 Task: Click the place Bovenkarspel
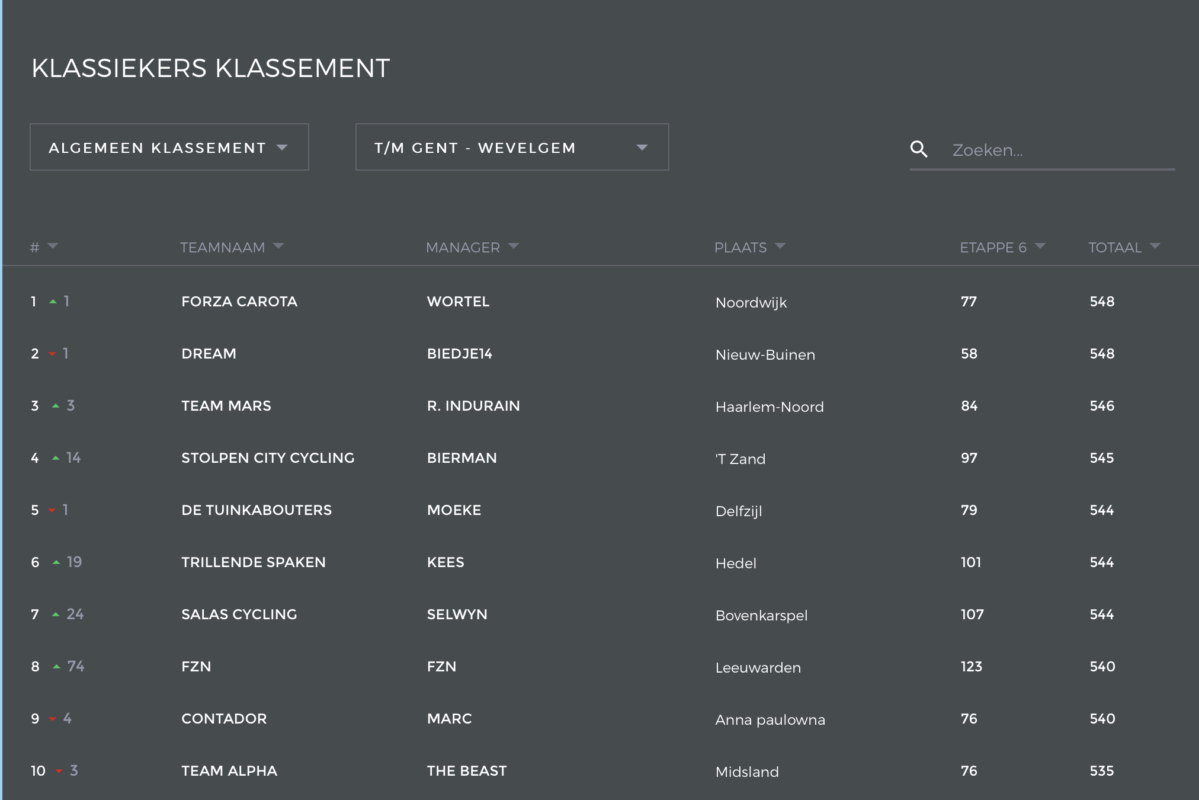coord(762,615)
